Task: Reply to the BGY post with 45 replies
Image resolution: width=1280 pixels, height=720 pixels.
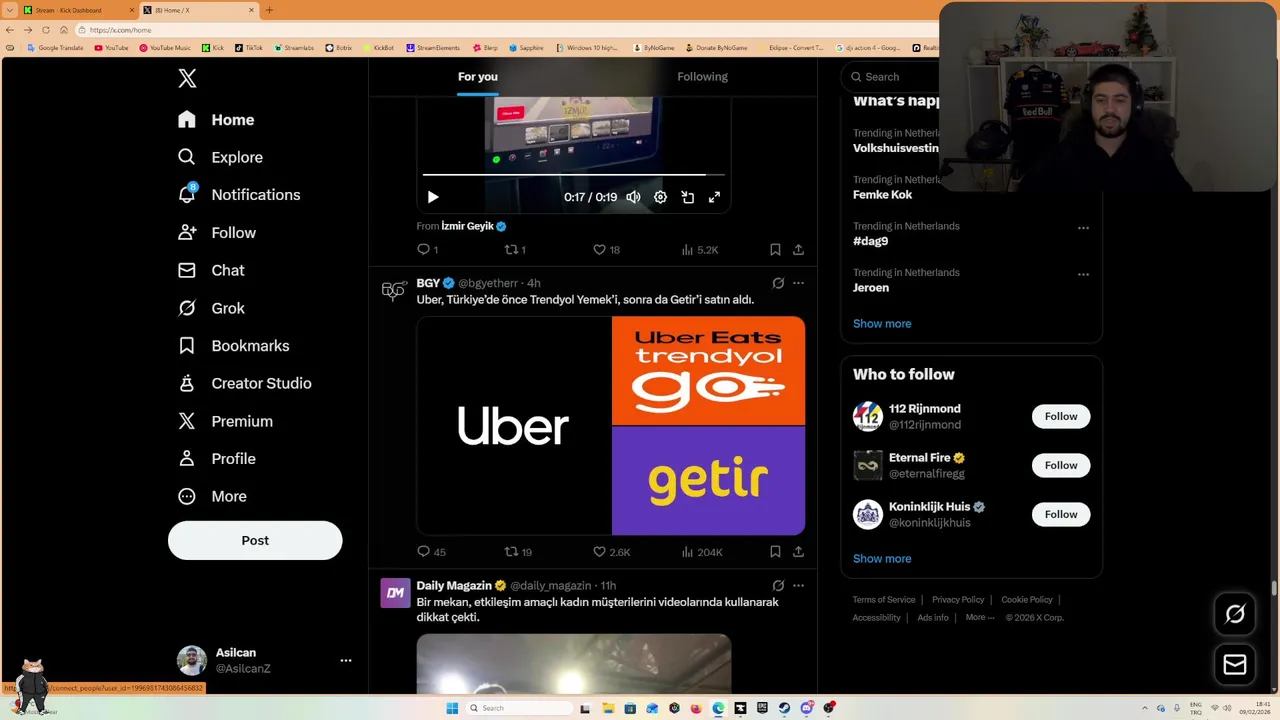Action: coord(432,552)
